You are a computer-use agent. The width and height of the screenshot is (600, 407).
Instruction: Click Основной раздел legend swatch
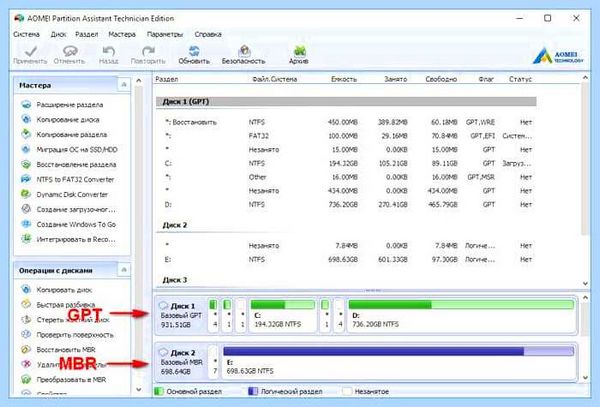point(159,391)
